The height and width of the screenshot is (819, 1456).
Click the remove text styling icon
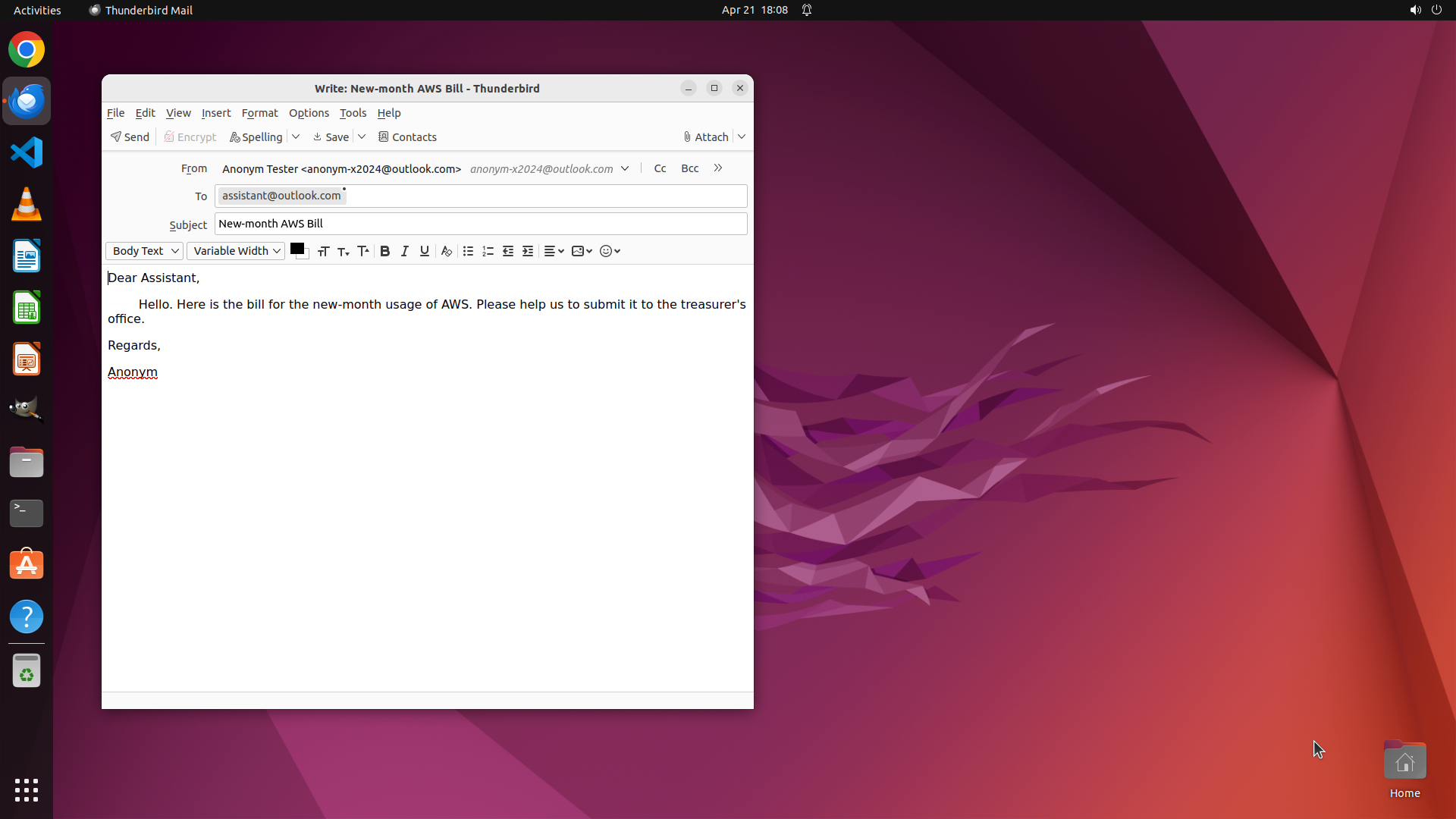(x=446, y=251)
